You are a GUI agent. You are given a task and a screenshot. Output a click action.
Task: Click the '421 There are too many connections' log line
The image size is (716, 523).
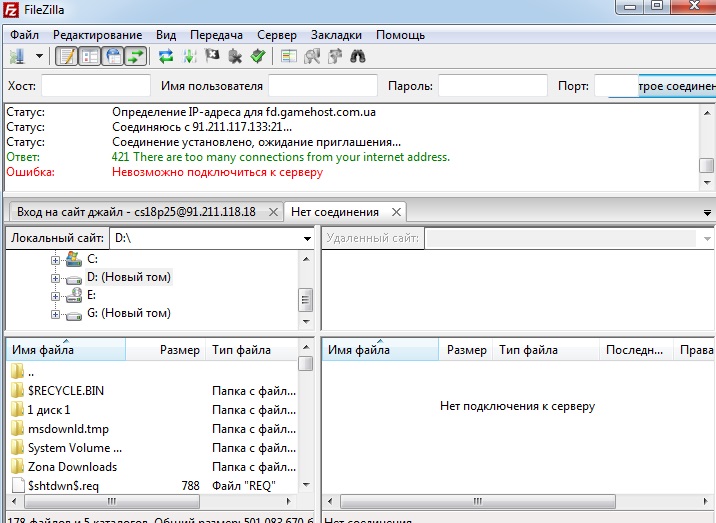[x=281, y=157]
